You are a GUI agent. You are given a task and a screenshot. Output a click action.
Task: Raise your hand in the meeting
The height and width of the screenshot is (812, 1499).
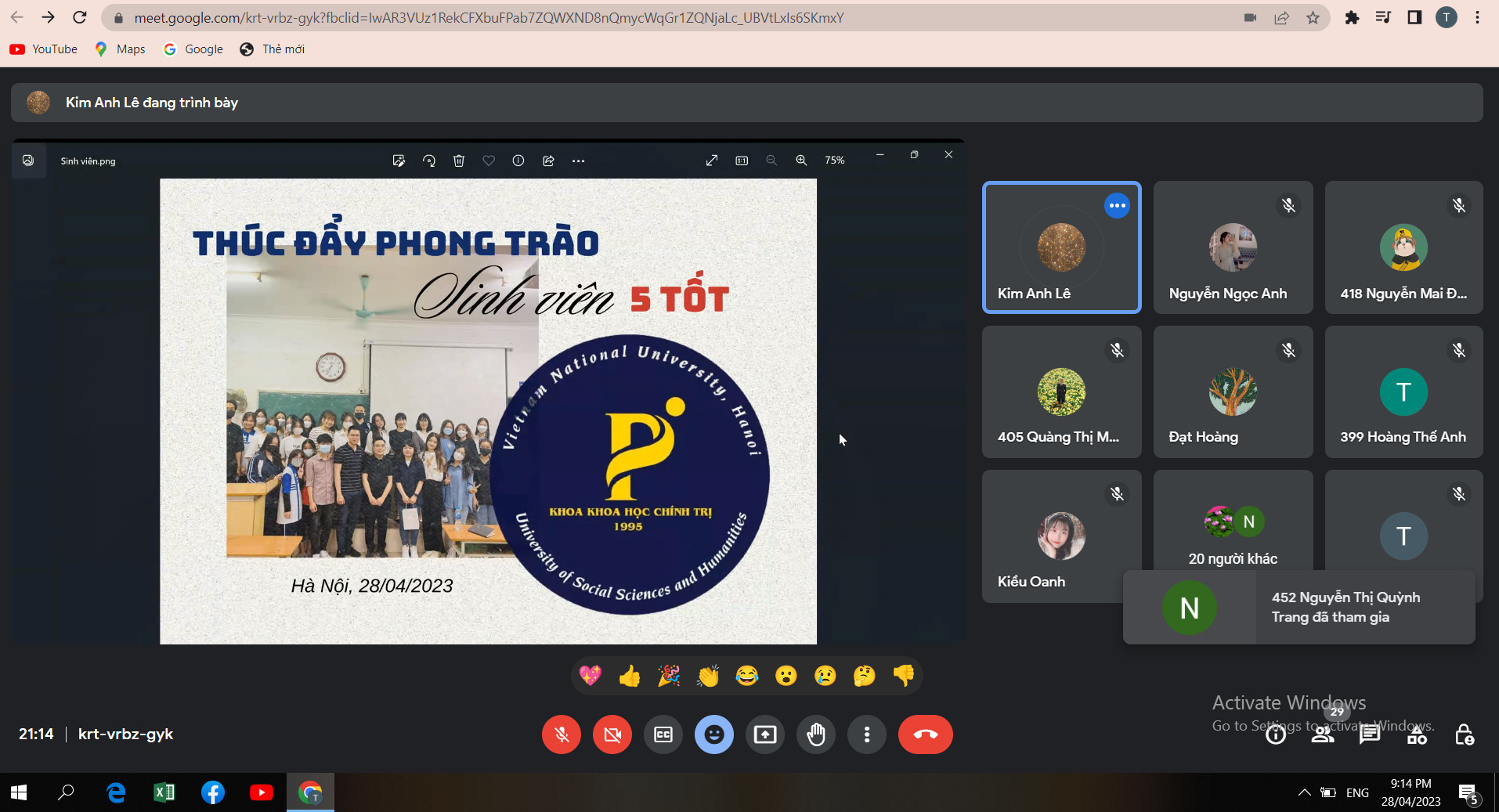pyautogui.click(x=816, y=734)
